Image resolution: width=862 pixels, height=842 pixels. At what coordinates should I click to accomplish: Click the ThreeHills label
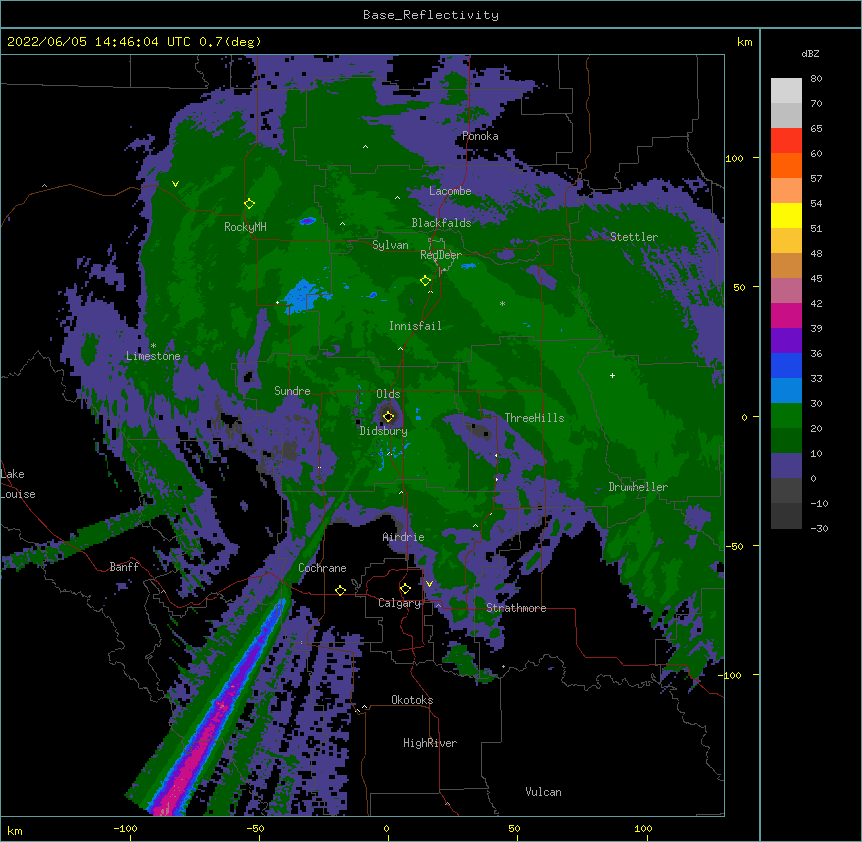click(534, 418)
